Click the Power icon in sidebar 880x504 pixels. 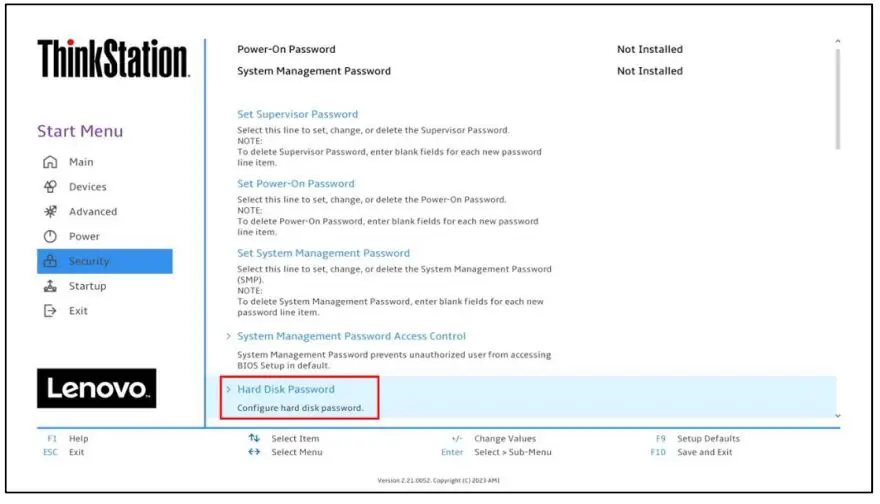click(x=50, y=236)
